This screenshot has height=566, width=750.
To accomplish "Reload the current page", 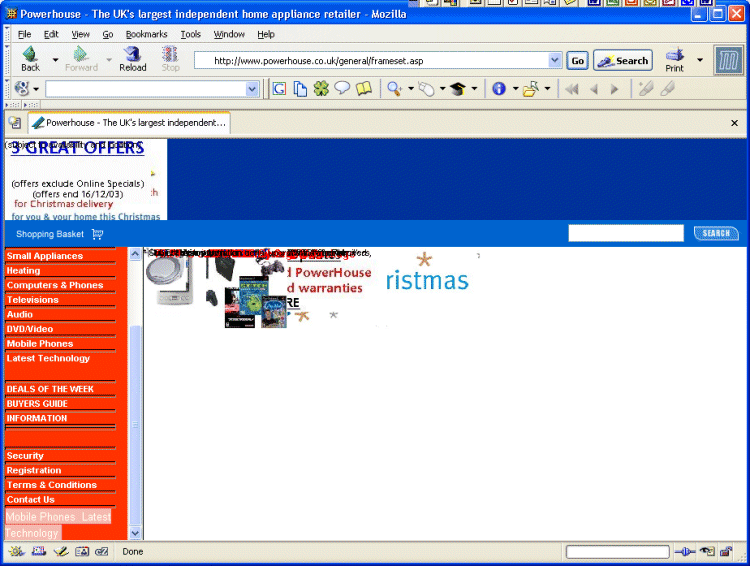I will 132,59.
